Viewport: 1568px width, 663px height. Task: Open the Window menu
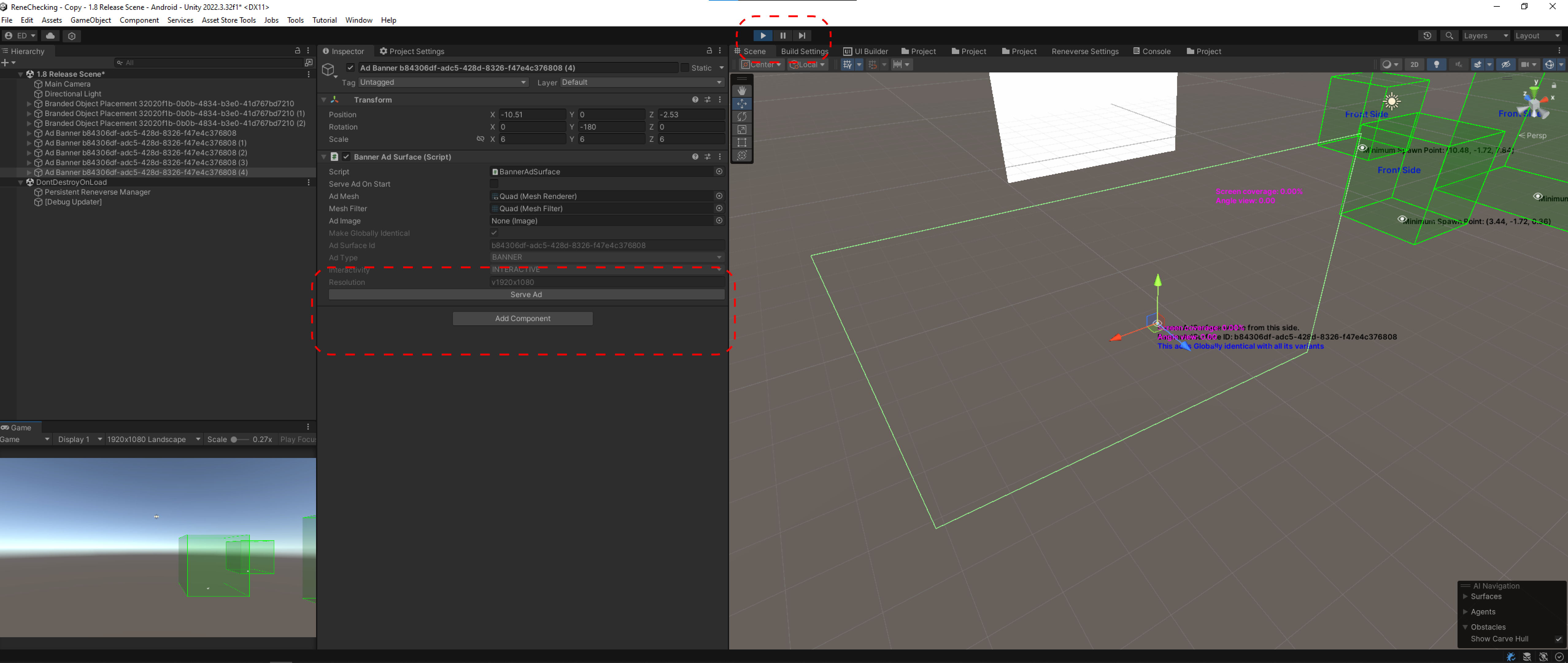[358, 20]
